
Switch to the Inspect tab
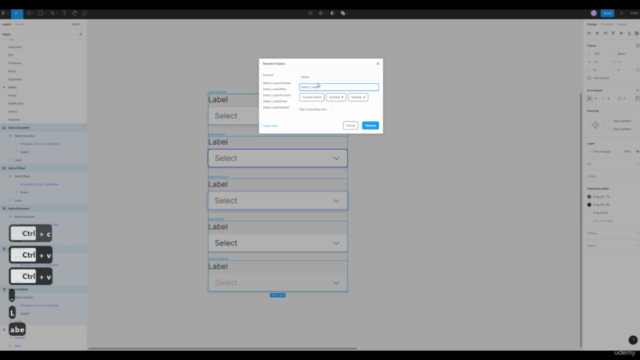coord(622,24)
